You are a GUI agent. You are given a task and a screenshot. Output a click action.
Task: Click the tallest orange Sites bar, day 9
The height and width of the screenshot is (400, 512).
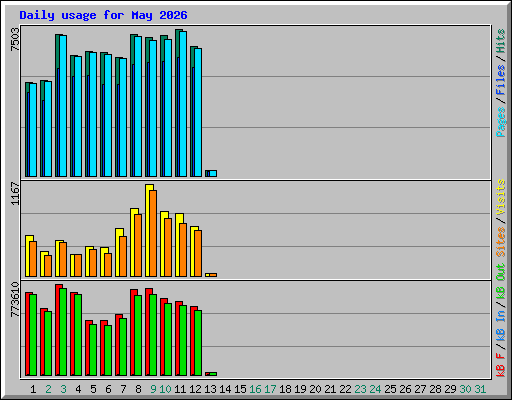coord(153,233)
